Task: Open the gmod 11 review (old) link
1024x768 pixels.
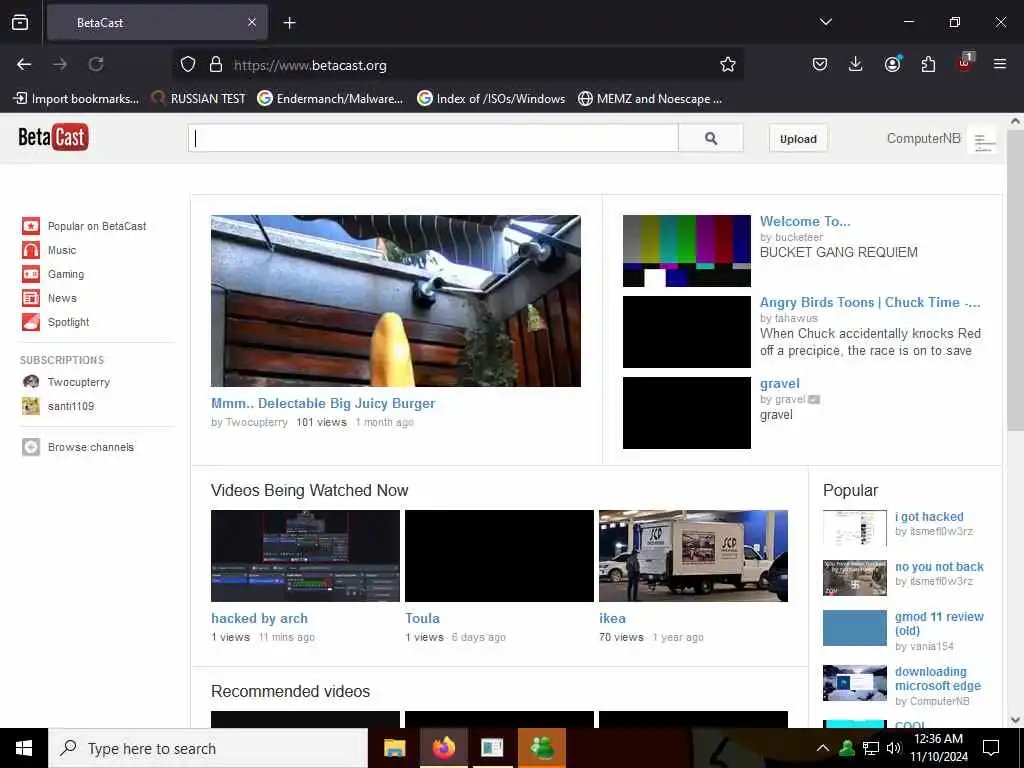Action: (939, 624)
